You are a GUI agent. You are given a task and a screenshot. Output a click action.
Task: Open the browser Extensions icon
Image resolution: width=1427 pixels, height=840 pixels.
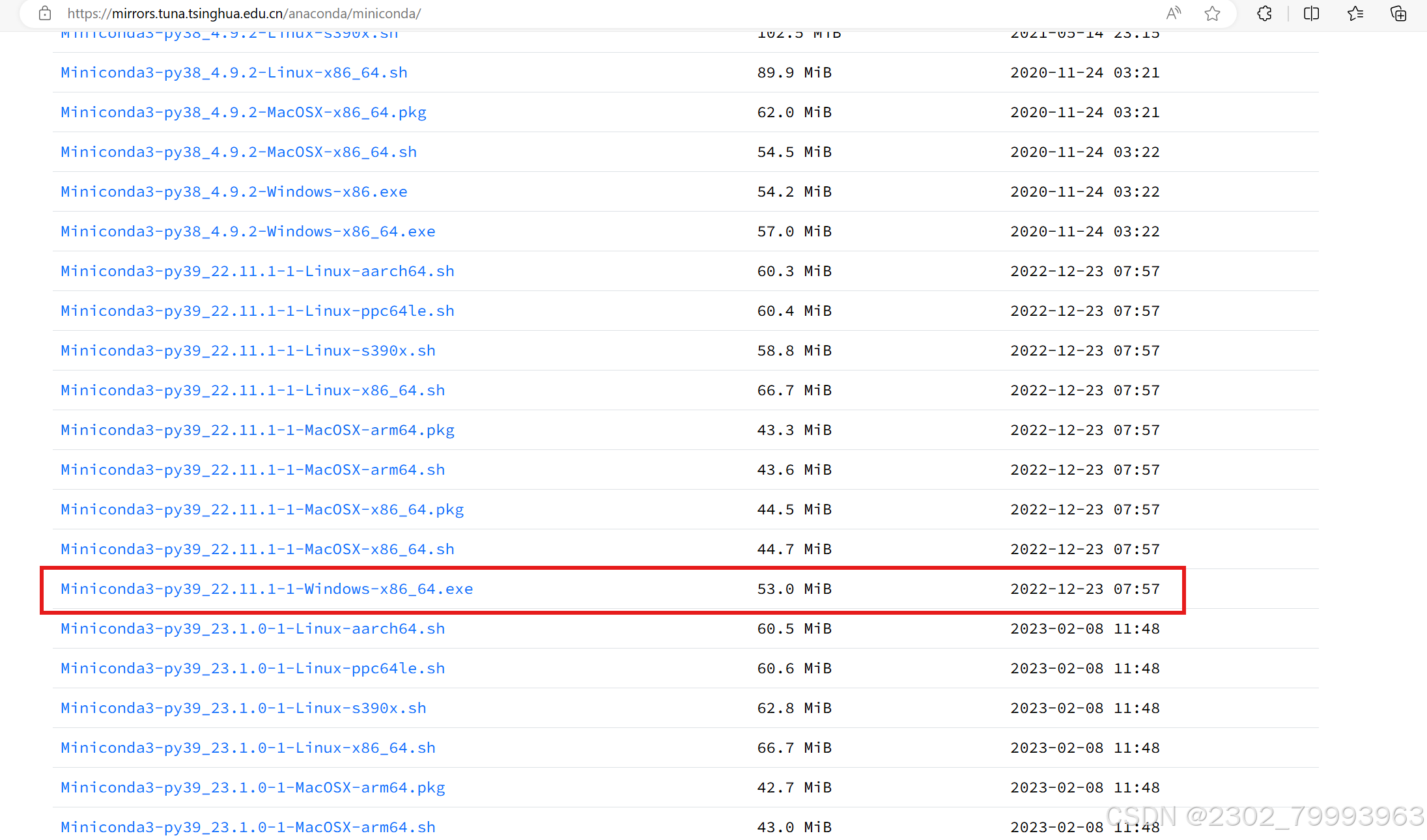tap(1264, 13)
